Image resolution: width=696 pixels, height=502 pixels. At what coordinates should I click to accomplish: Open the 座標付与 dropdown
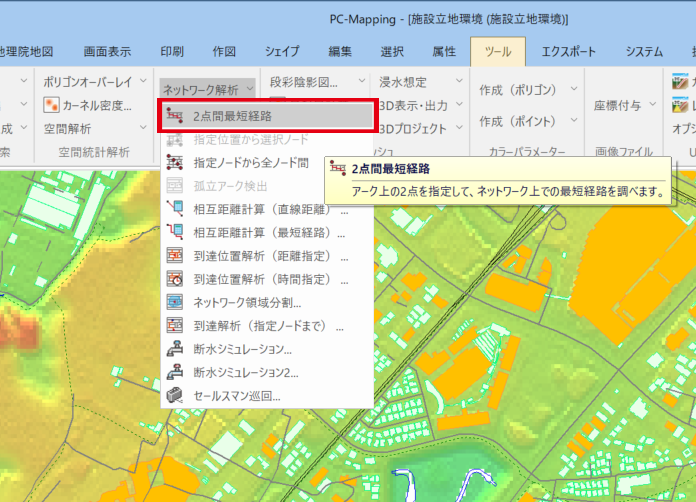[x=624, y=105]
